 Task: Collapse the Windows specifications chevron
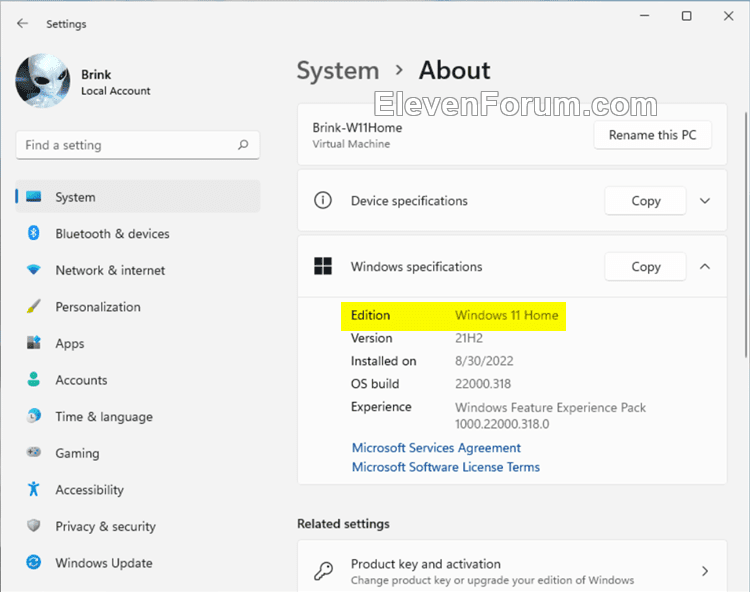tap(705, 266)
